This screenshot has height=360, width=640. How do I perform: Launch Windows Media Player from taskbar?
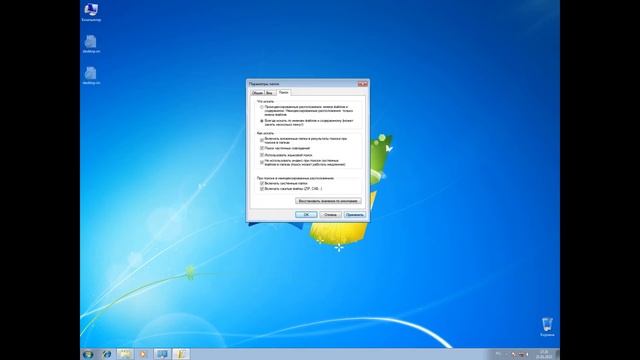pyautogui.click(x=143, y=354)
